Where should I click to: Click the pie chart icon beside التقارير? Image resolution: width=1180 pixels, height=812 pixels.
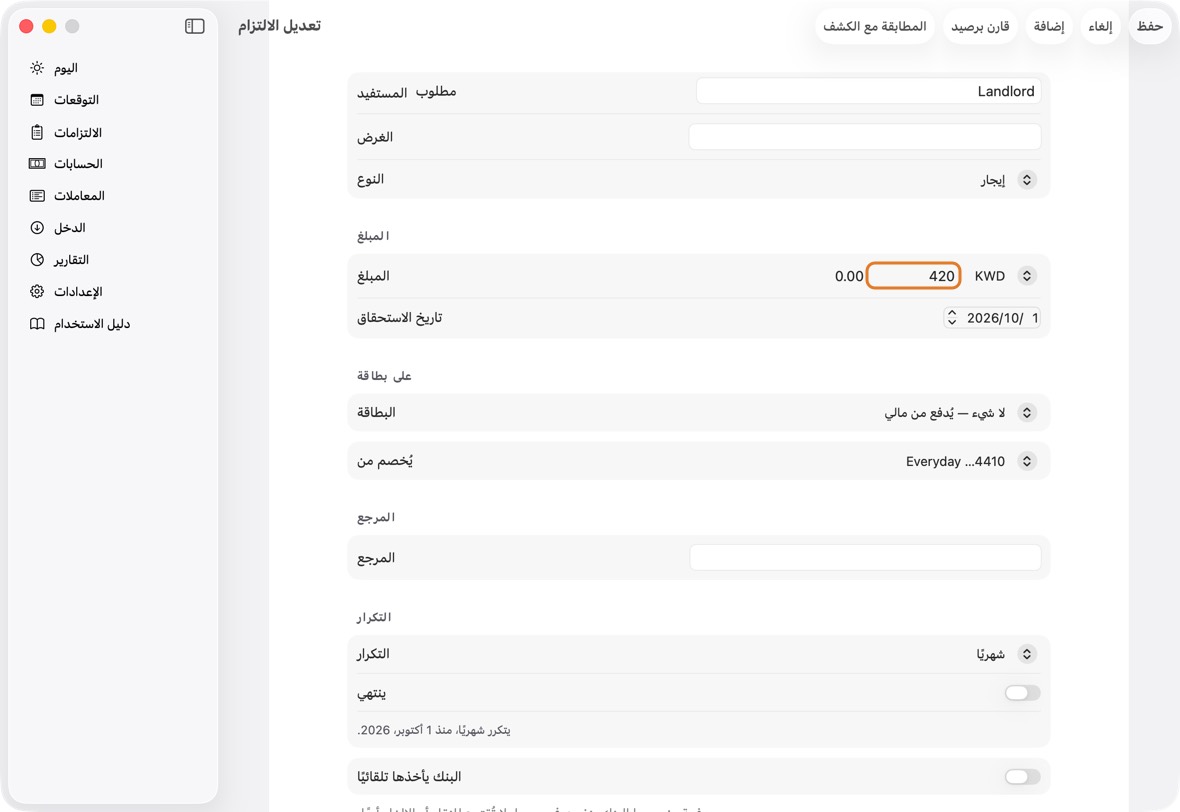point(37,260)
